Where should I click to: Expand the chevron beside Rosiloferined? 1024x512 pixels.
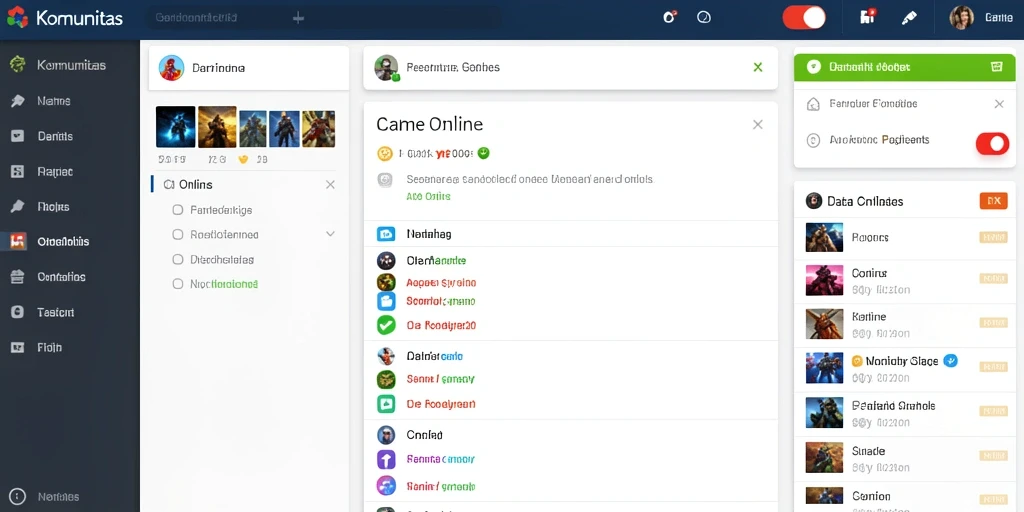point(330,234)
